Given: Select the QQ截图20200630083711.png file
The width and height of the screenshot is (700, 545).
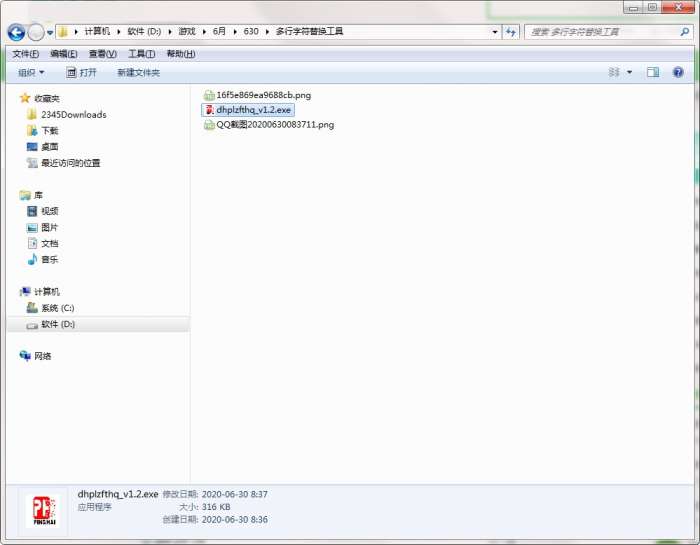Looking at the screenshot, I should [x=274, y=125].
